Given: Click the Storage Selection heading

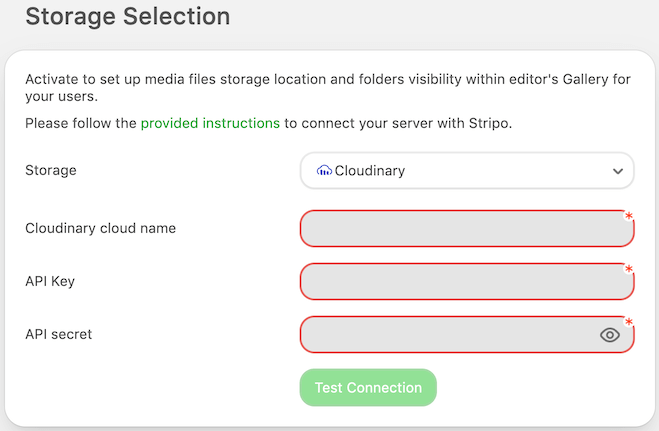Looking at the screenshot, I should tap(127, 17).
